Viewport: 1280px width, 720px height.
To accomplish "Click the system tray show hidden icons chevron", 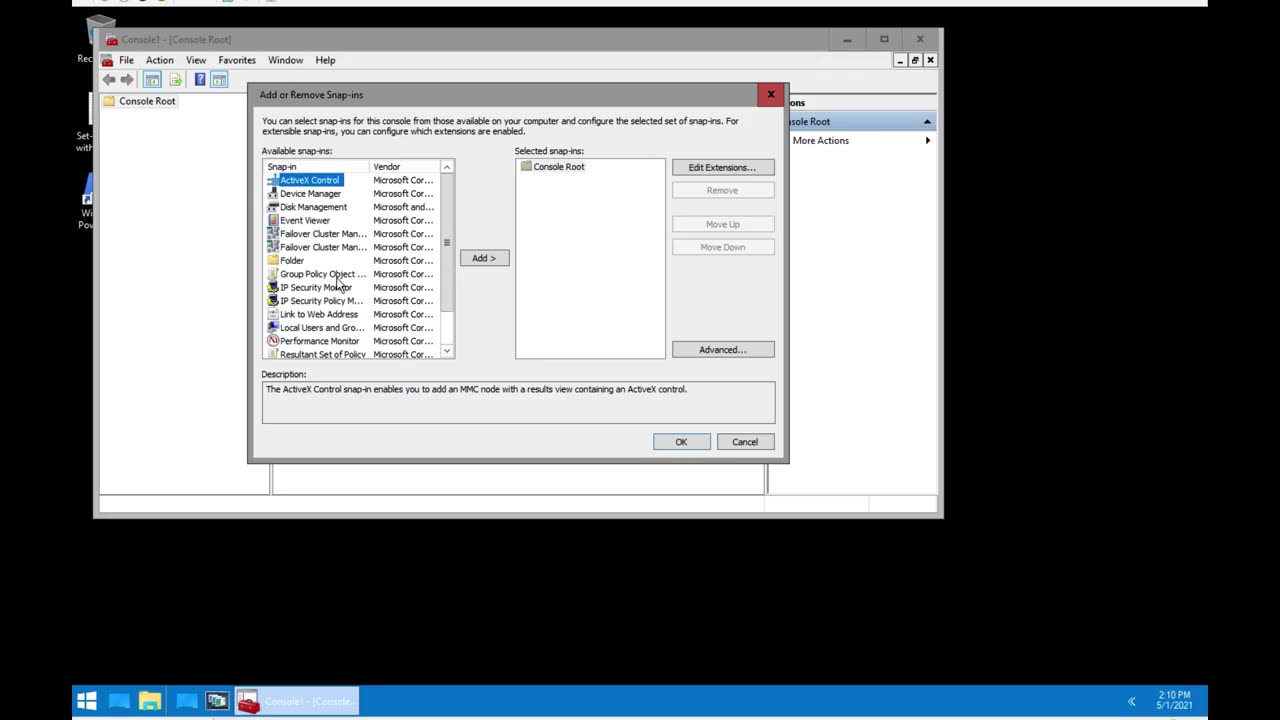I will click(1132, 702).
